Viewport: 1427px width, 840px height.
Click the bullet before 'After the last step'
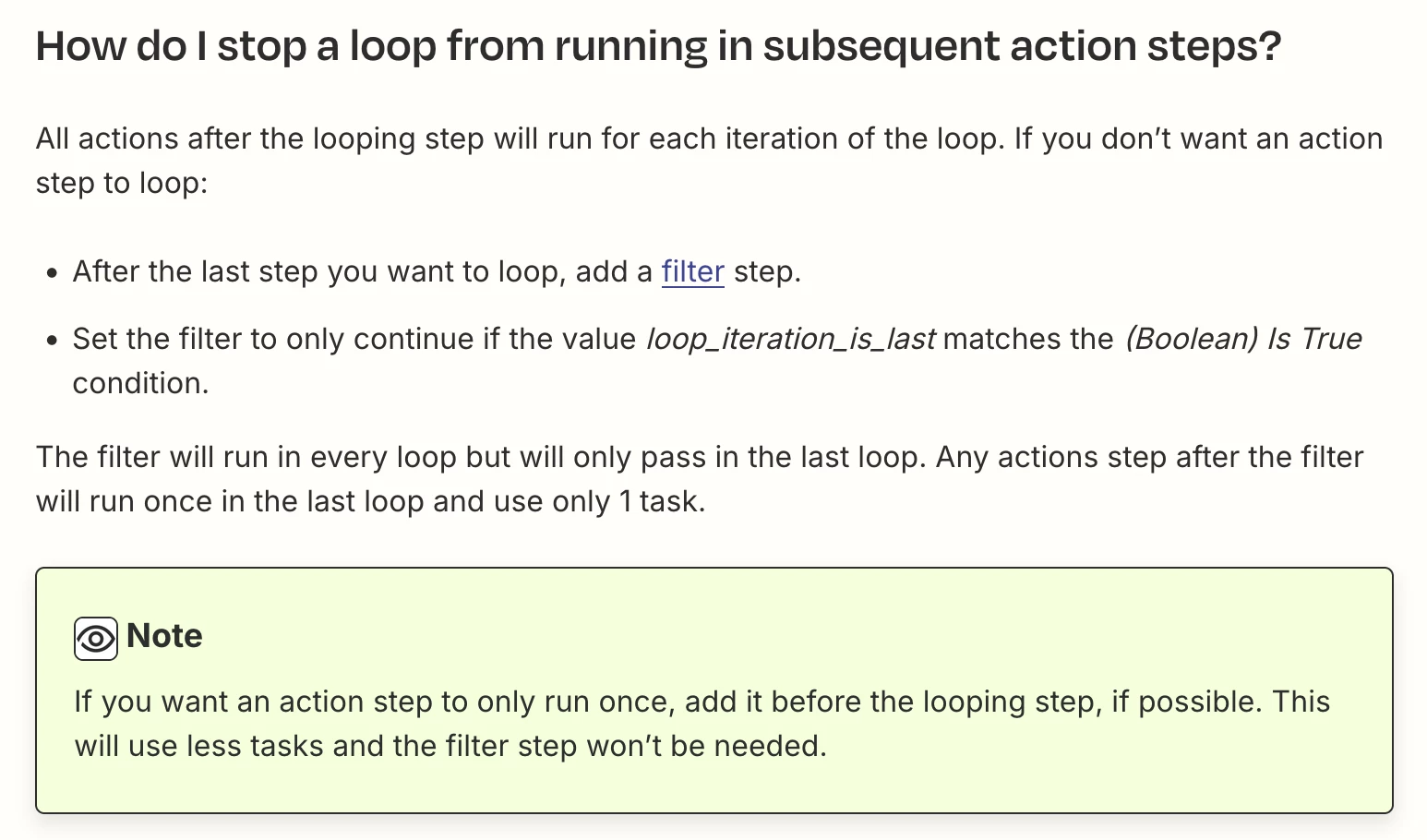tap(53, 273)
